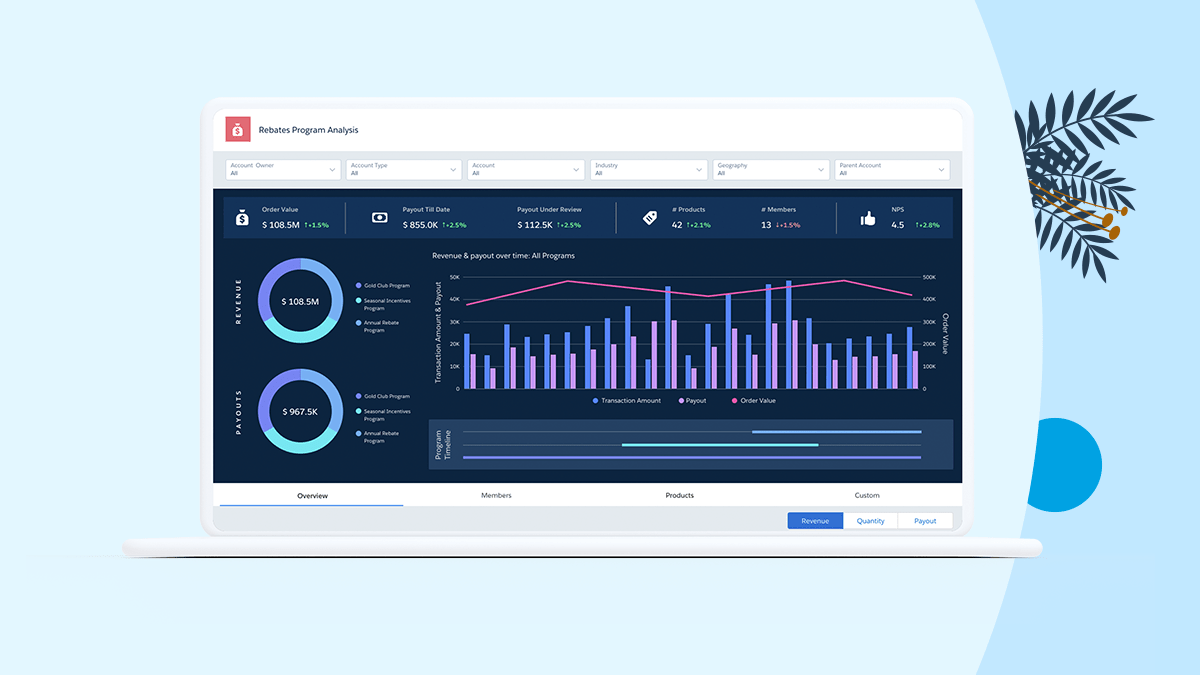The width and height of the screenshot is (1200, 675).
Task: Open the Account Owner filter dropdown
Action: pyautogui.click(x=283, y=170)
